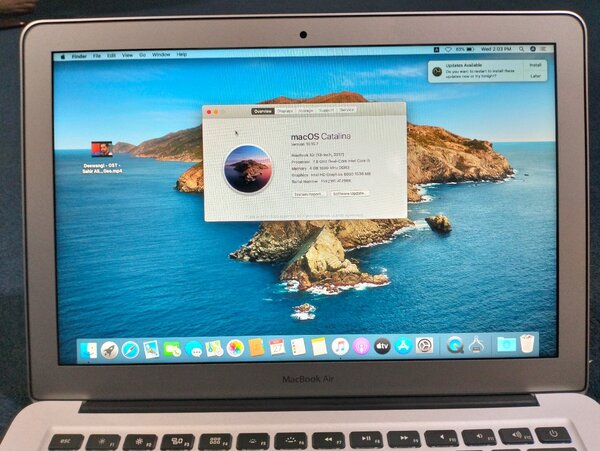Open the Apple menu
Viewport: 600px width, 451px height.
click(61, 55)
